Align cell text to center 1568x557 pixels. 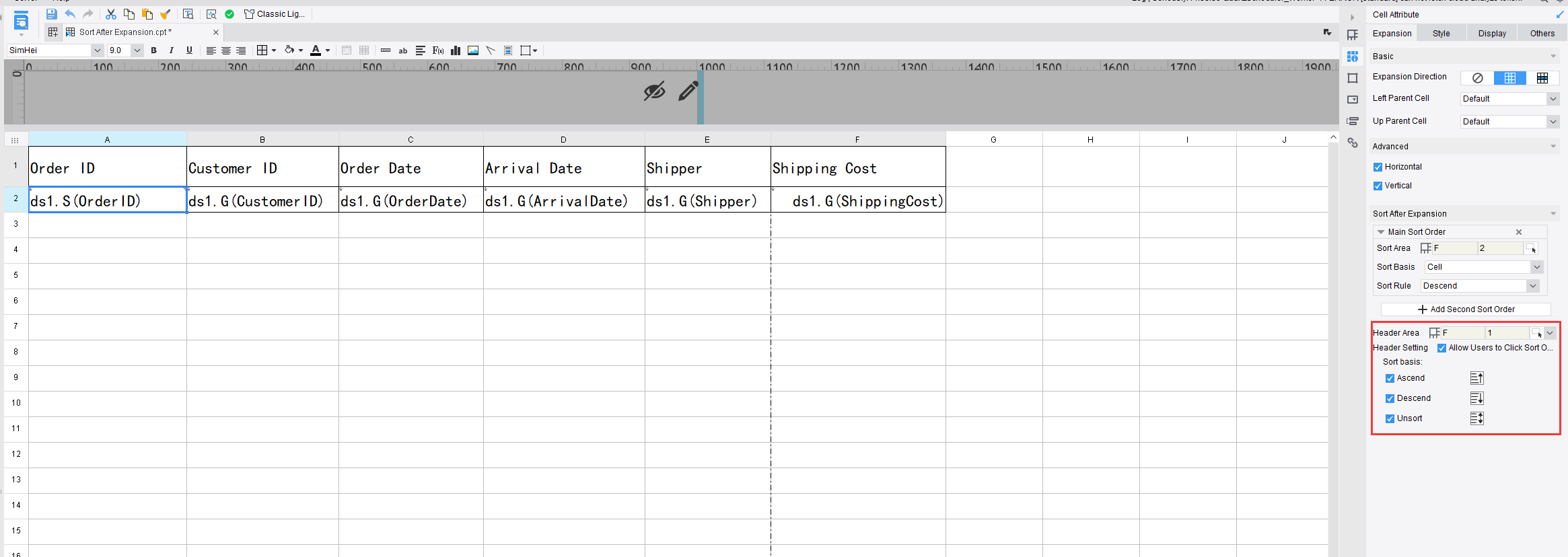pyautogui.click(x=226, y=50)
